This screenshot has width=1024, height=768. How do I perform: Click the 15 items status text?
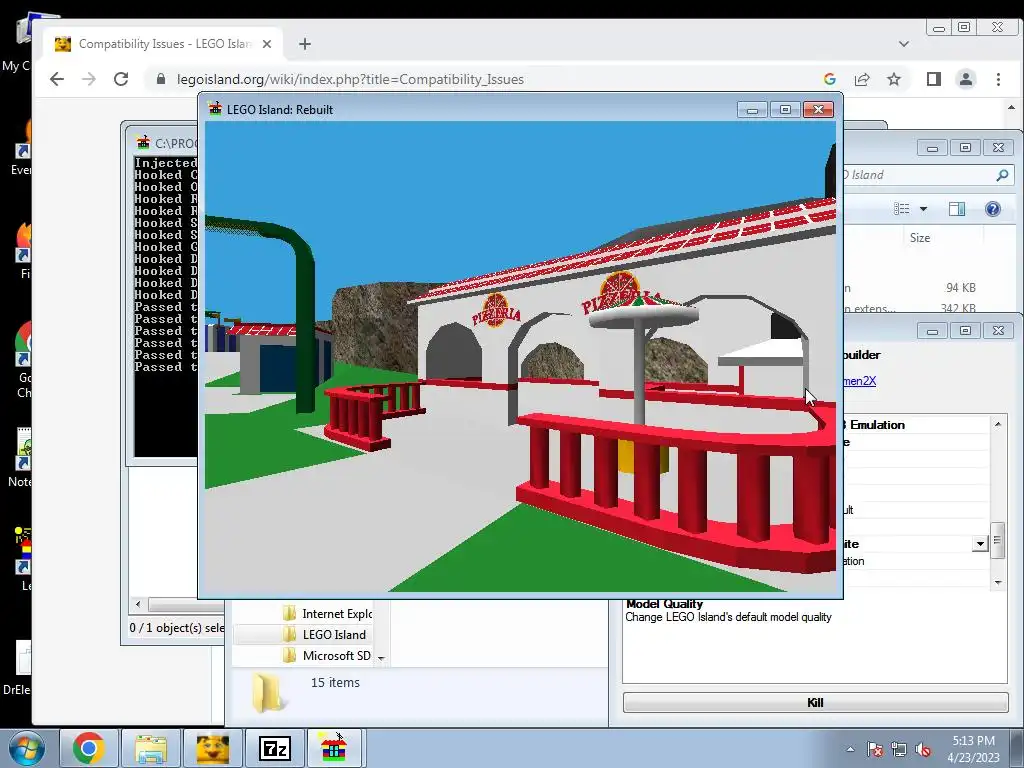pyautogui.click(x=335, y=682)
